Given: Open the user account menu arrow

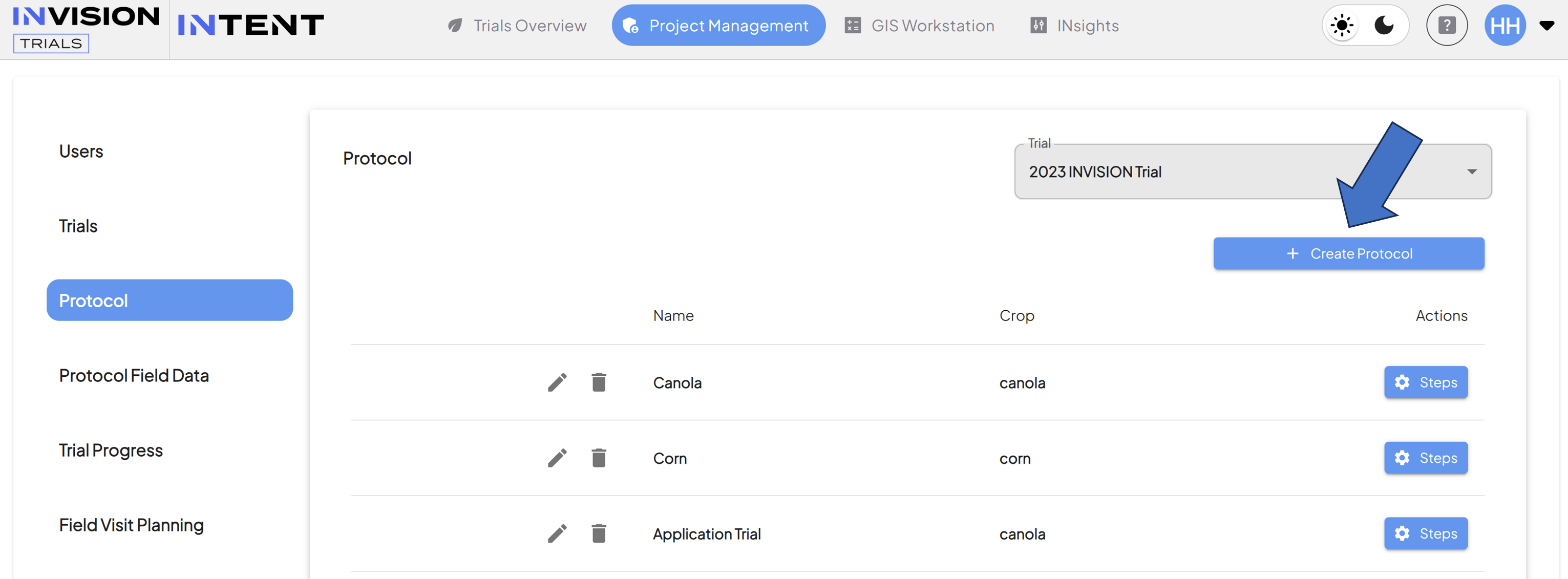Looking at the screenshot, I should 1546,26.
